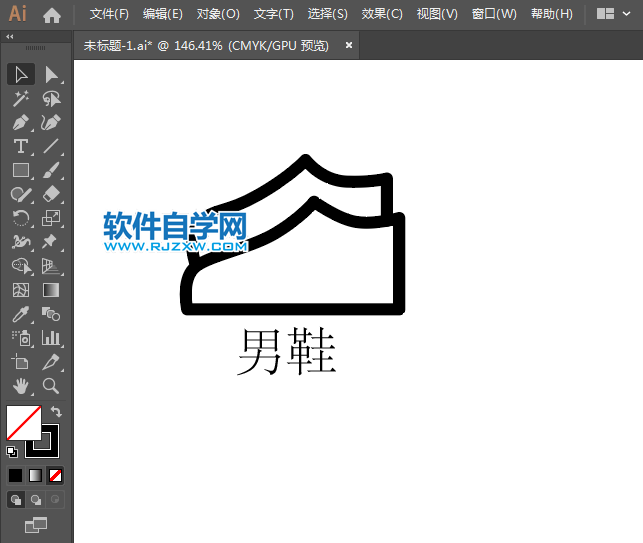Screen dimensions: 643x543
Task: Open the 对象(O) menu
Action: [x=218, y=14]
